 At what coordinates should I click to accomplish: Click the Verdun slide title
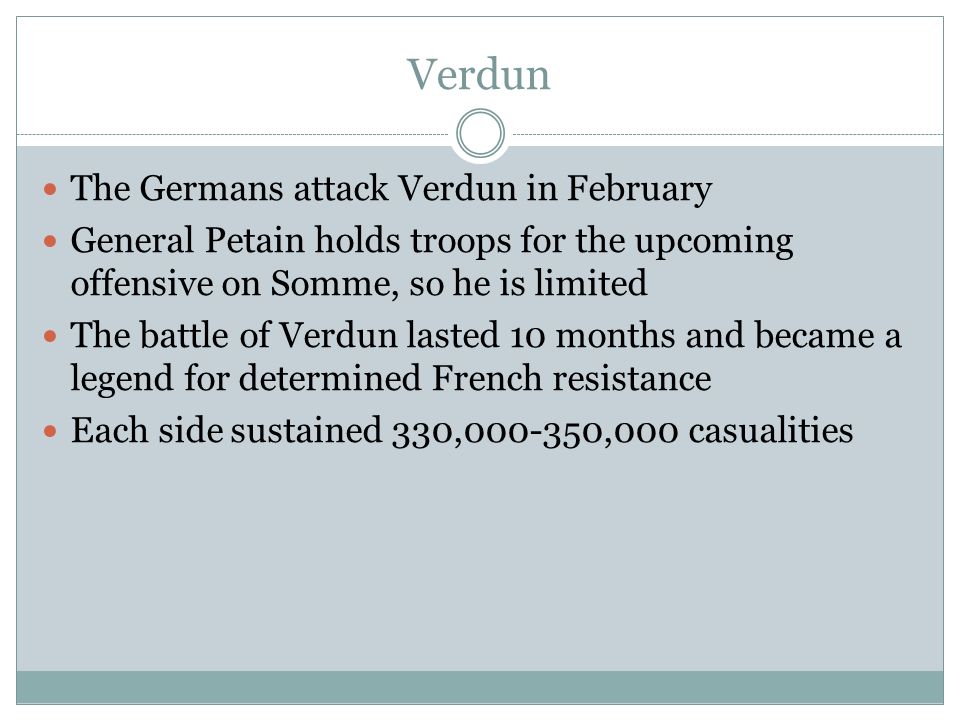(479, 74)
